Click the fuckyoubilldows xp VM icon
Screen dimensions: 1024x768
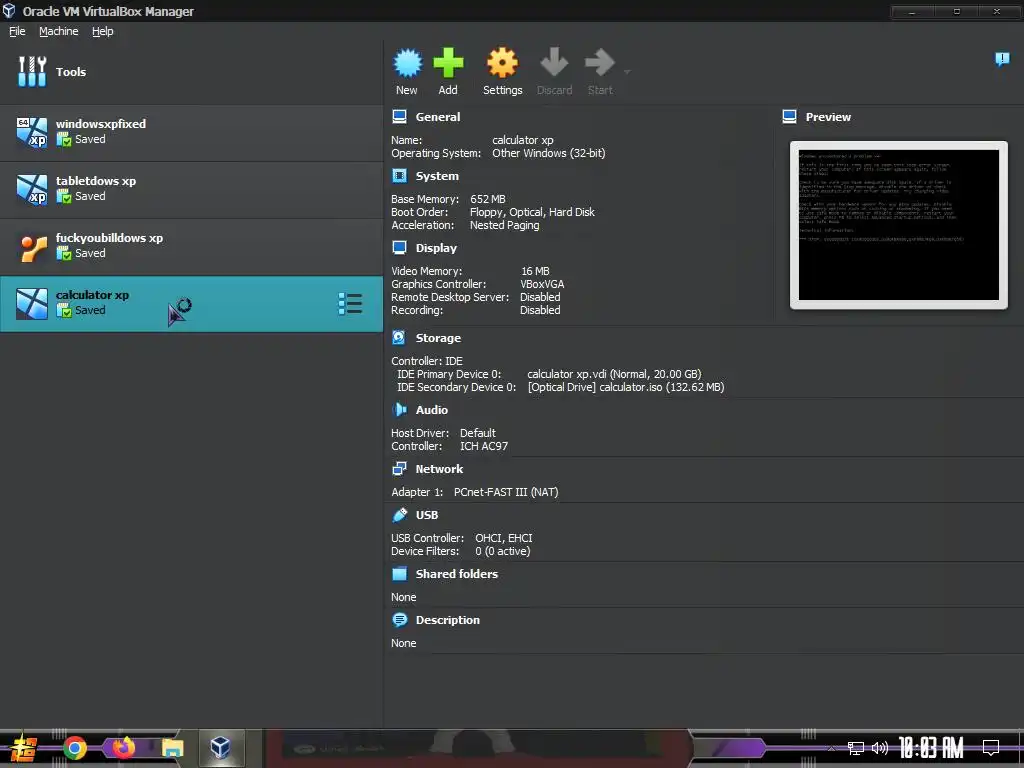[x=32, y=247]
